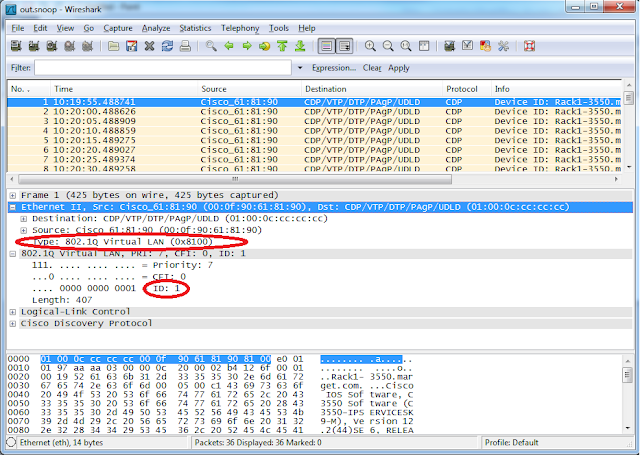Open expert info circle in status bar

(x=11, y=442)
